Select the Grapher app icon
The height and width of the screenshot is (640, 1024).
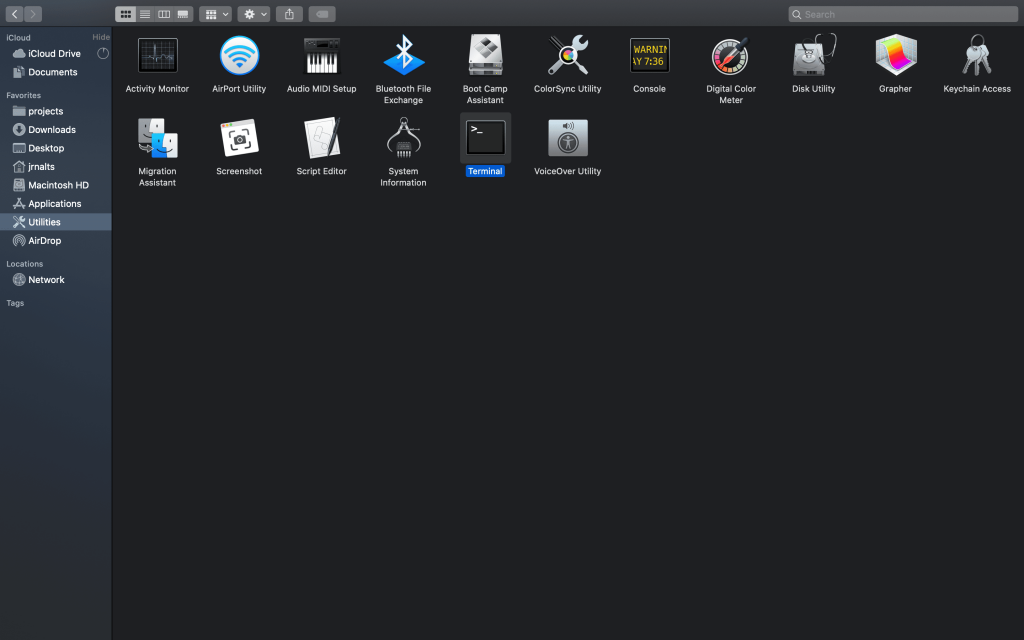tap(895, 56)
